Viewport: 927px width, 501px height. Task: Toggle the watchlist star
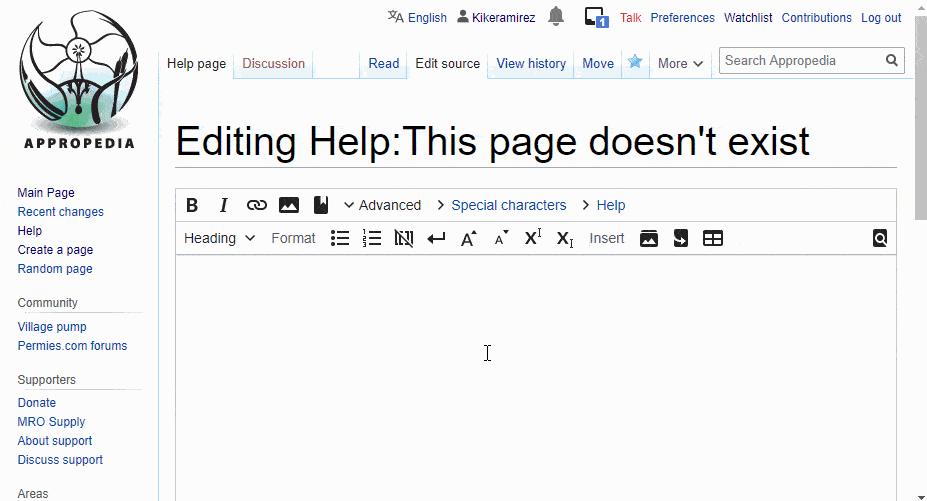point(635,62)
